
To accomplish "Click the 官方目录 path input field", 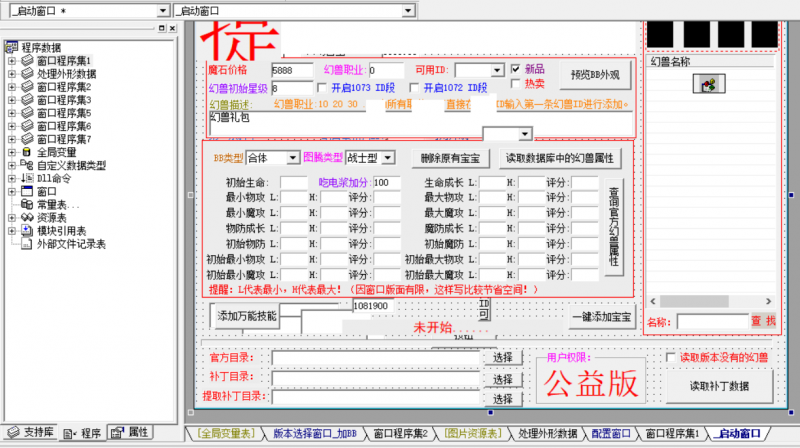I will (x=377, y=358).
